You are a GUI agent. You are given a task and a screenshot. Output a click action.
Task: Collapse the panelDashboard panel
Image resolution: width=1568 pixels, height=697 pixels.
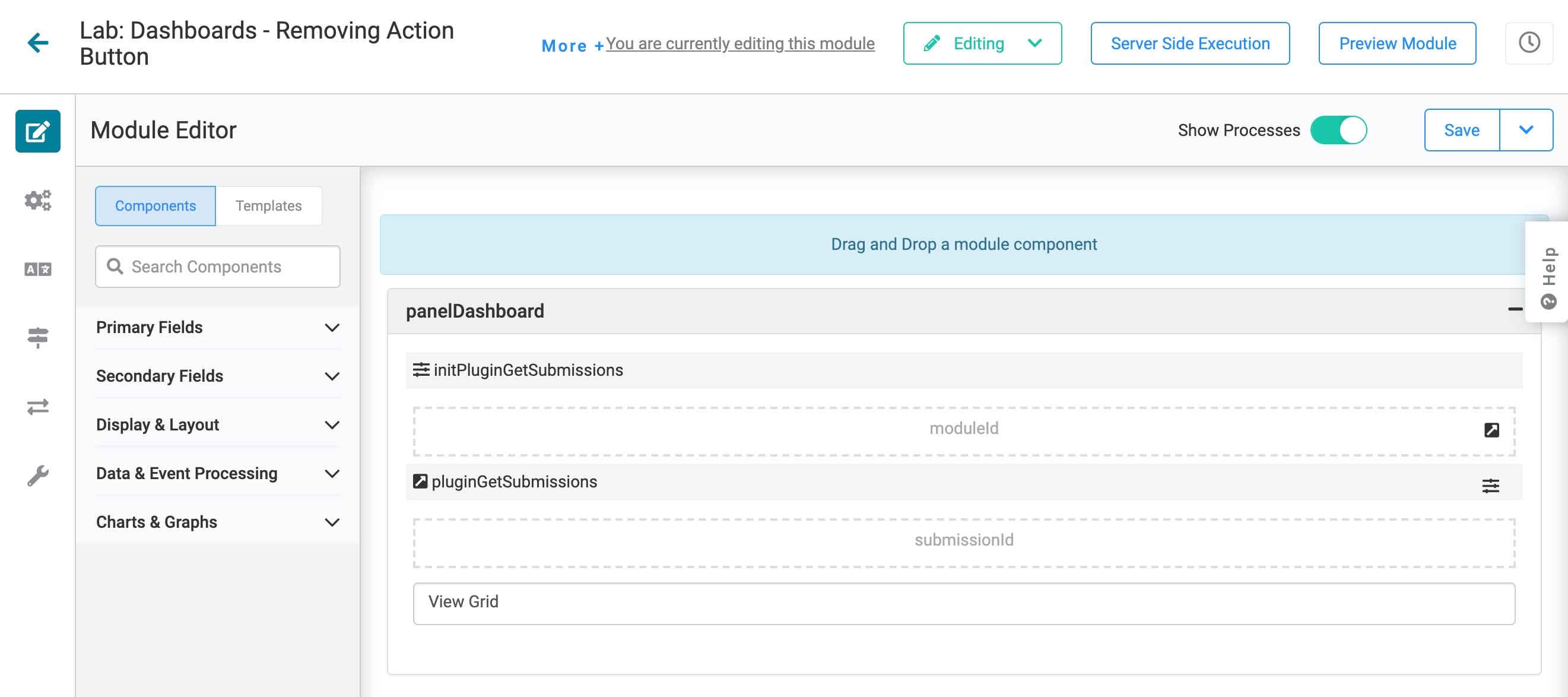tap(1515, 310)
